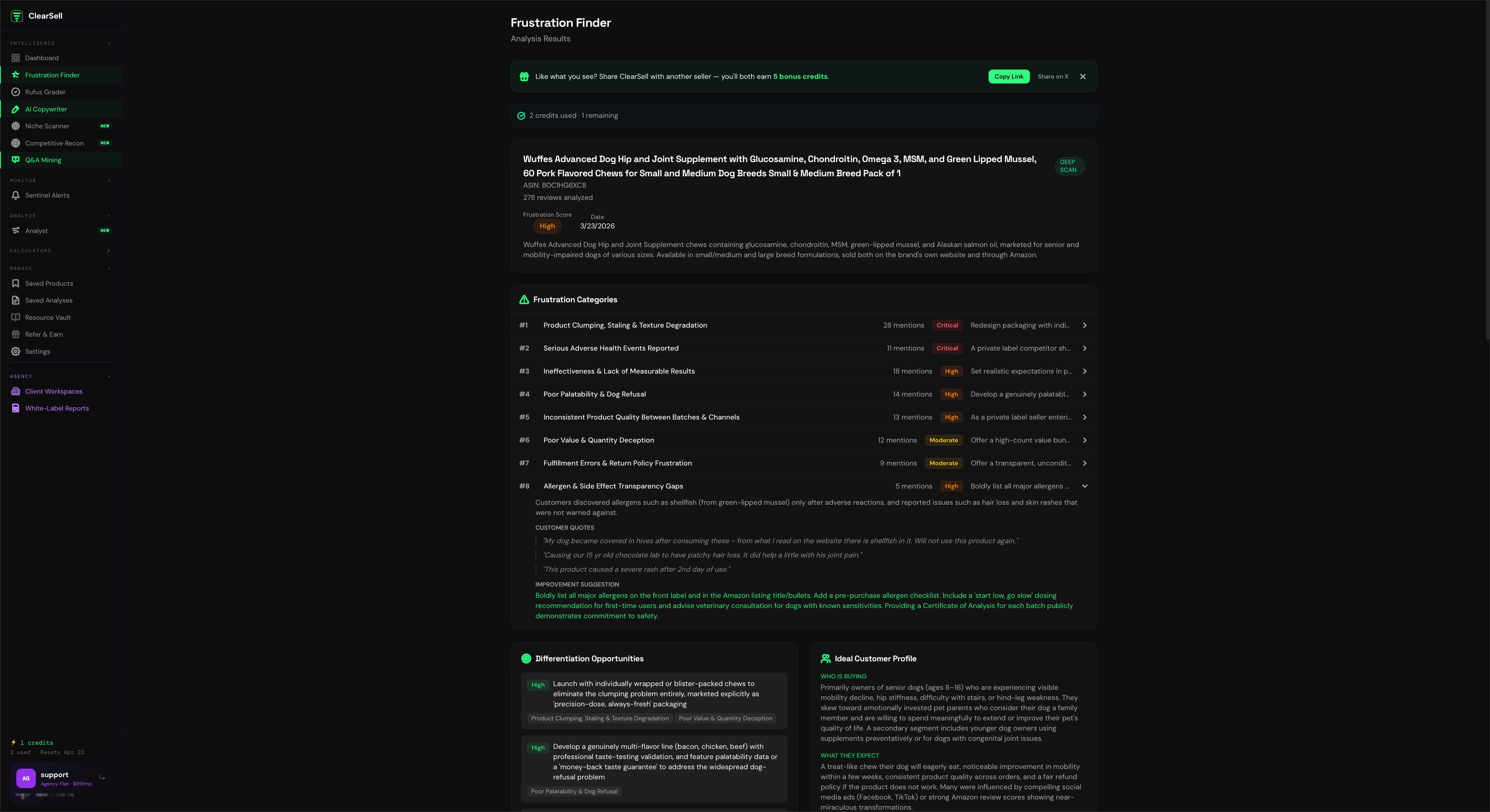This screenshot has height=812, width=1490.
Task: Click the logout icon beside support
Action: coord(102,778)
